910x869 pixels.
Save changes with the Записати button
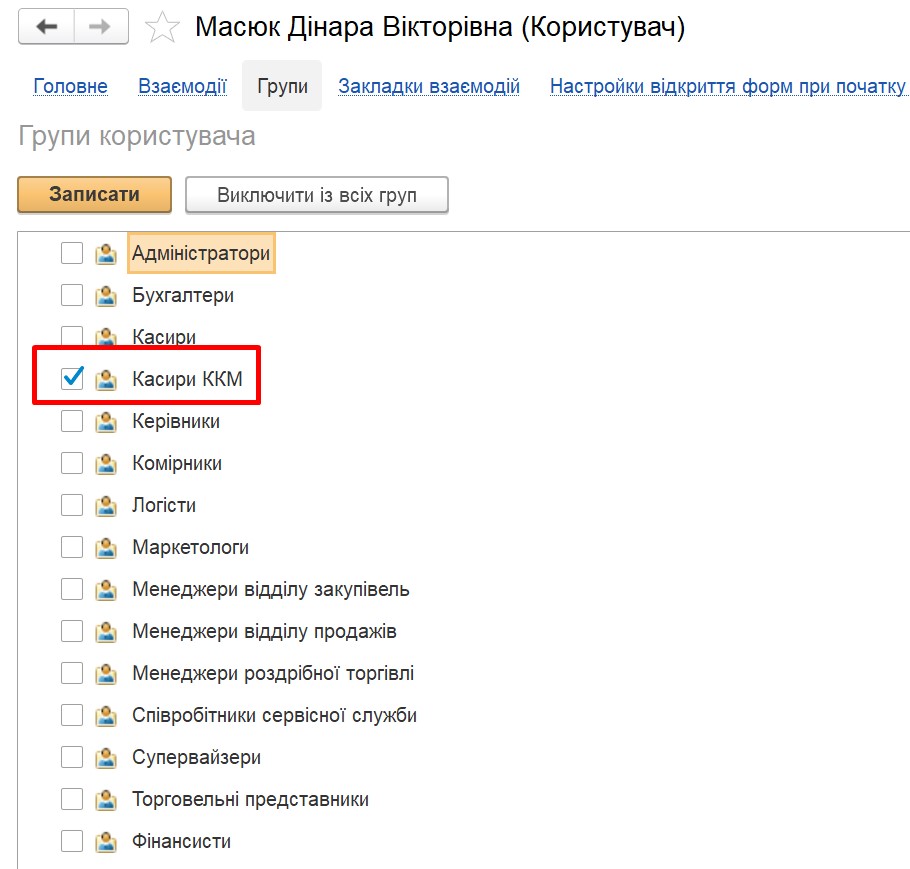click(95, 194)
